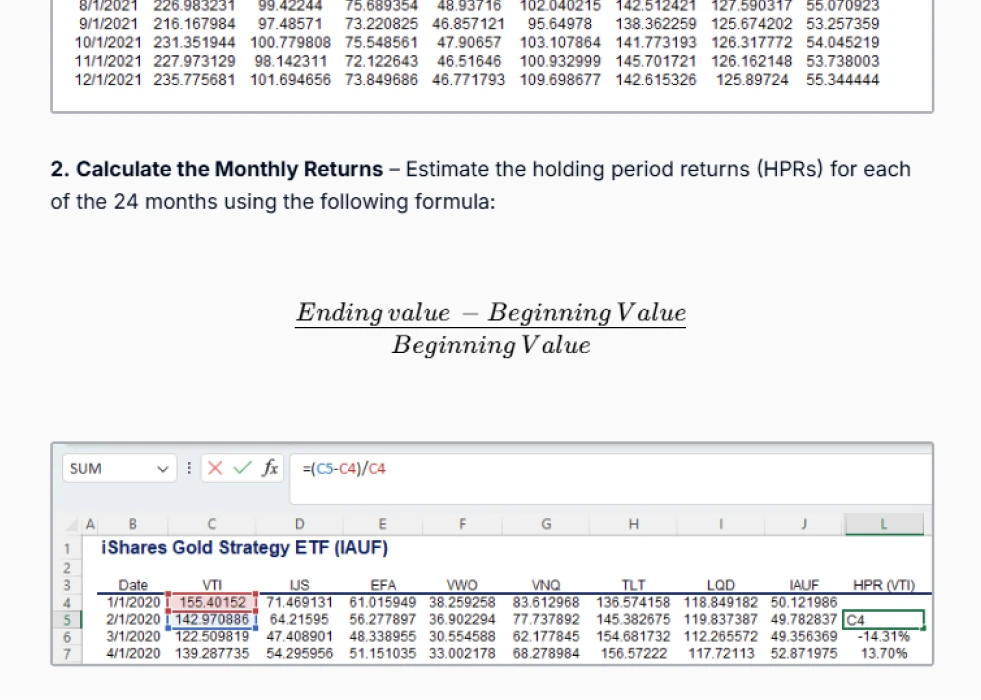Click cell C5 with value 142.970886

pyautogui.click(x=212, y=619)
